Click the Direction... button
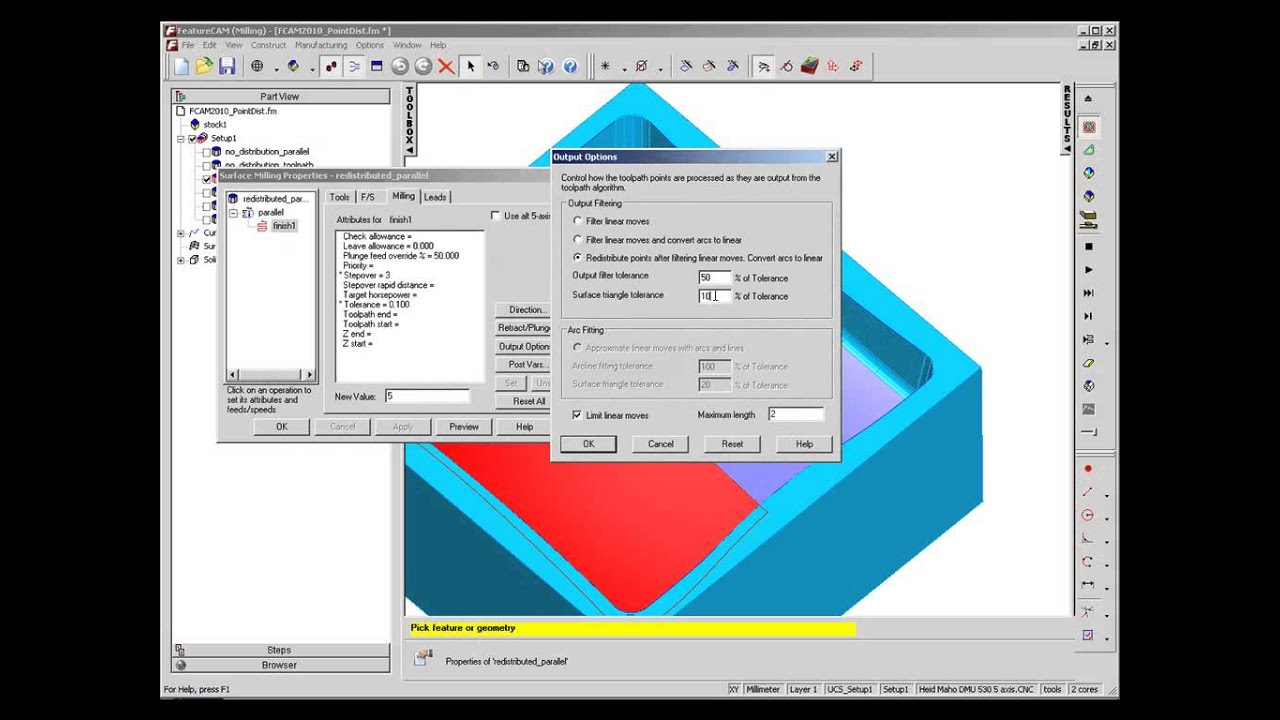Viewport: 1280px width, 720px height. 524,310
